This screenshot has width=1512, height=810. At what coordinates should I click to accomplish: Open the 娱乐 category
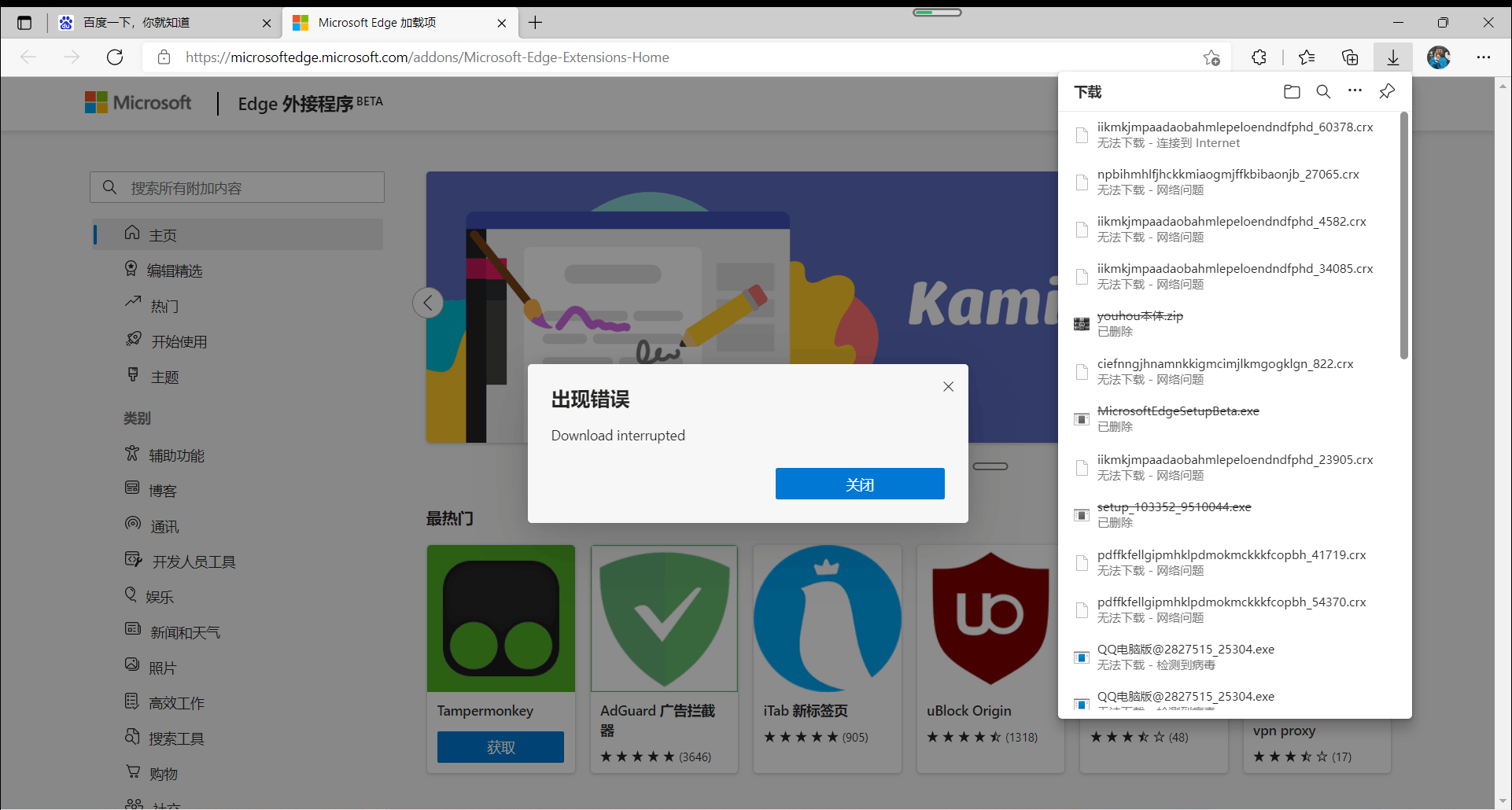point(149,597)
